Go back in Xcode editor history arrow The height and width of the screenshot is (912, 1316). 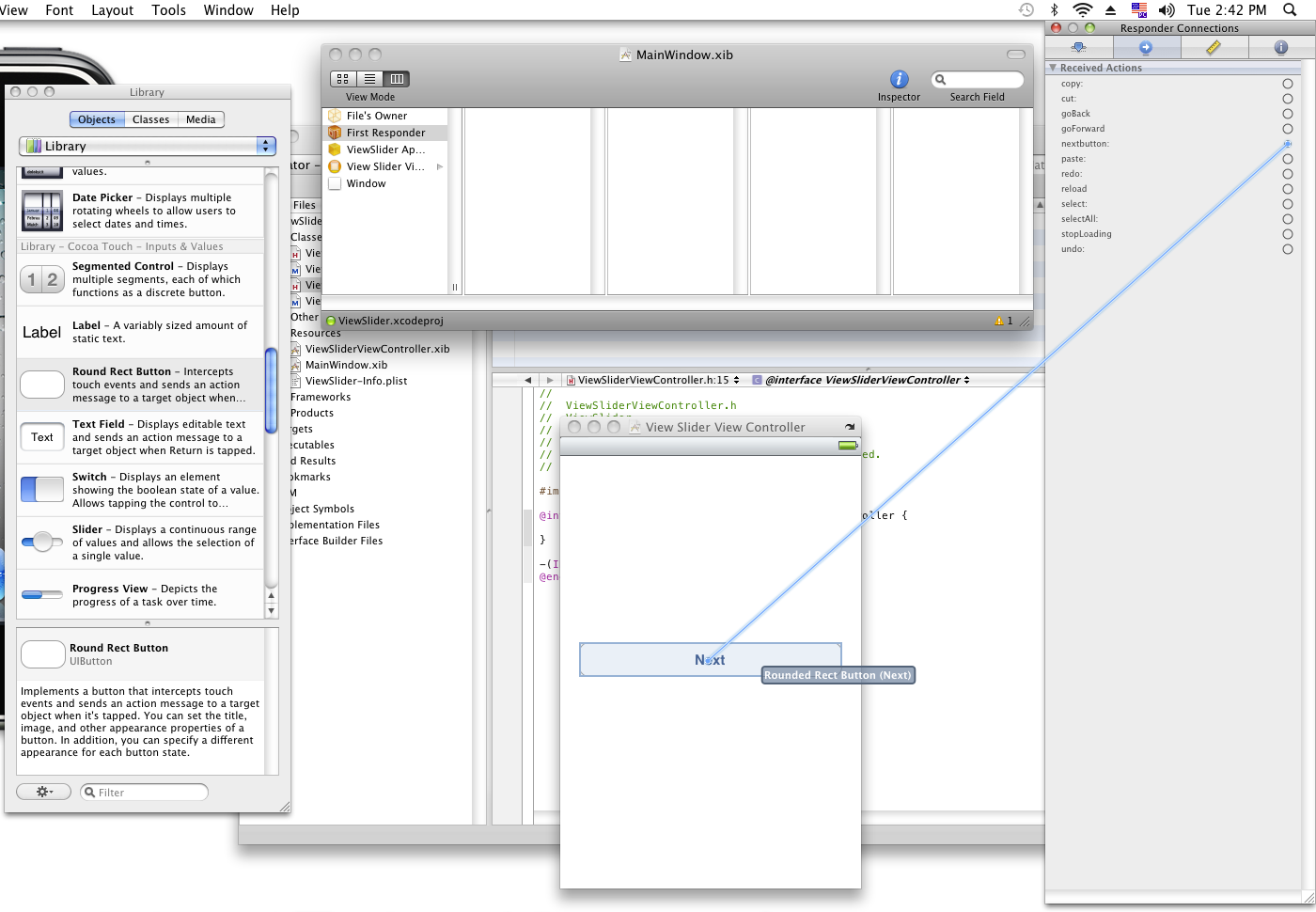[x=527, y=380]
